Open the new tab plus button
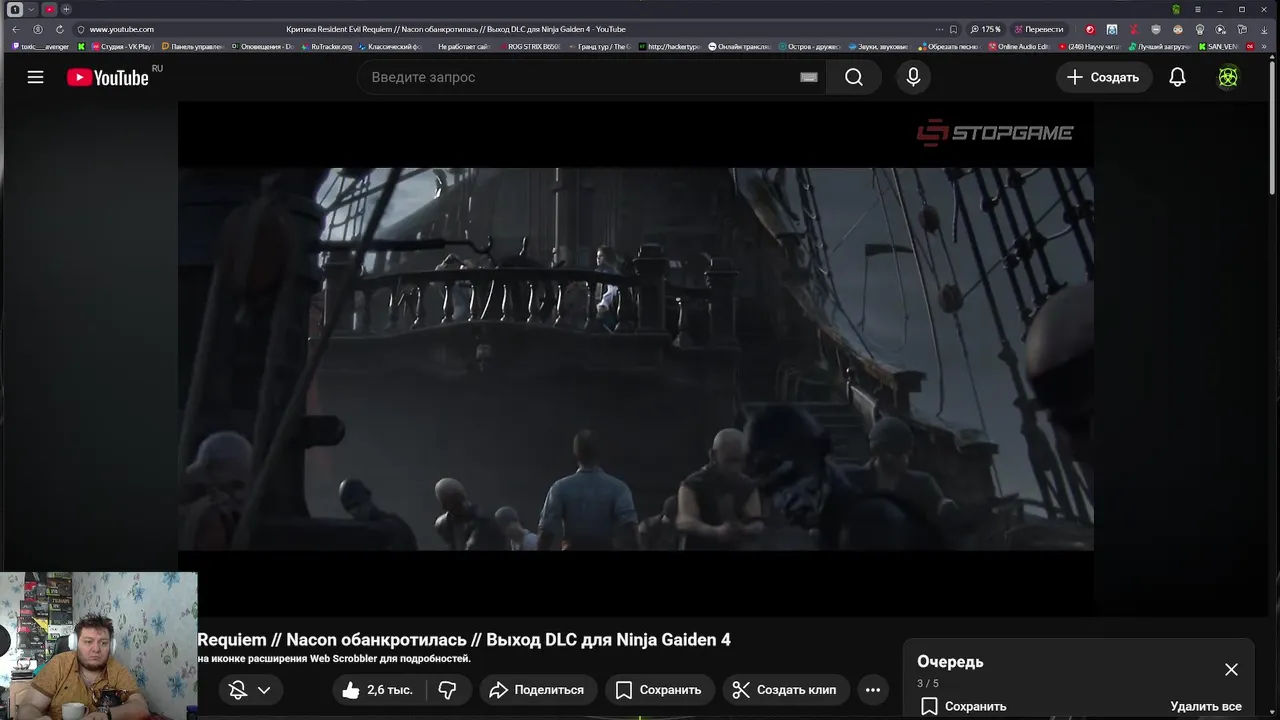This screenshot has width=1280, height=720. click(66, 9)
